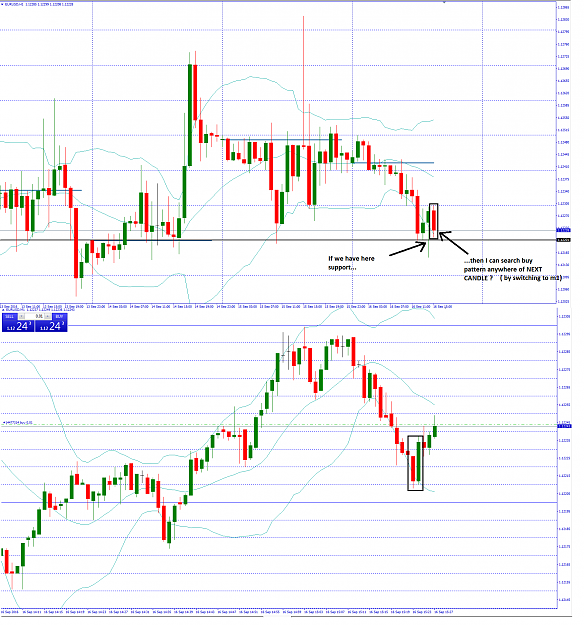Click the BUY one-click trading button
The width and height of the screenshot is (584, 625).
point(51,322)
